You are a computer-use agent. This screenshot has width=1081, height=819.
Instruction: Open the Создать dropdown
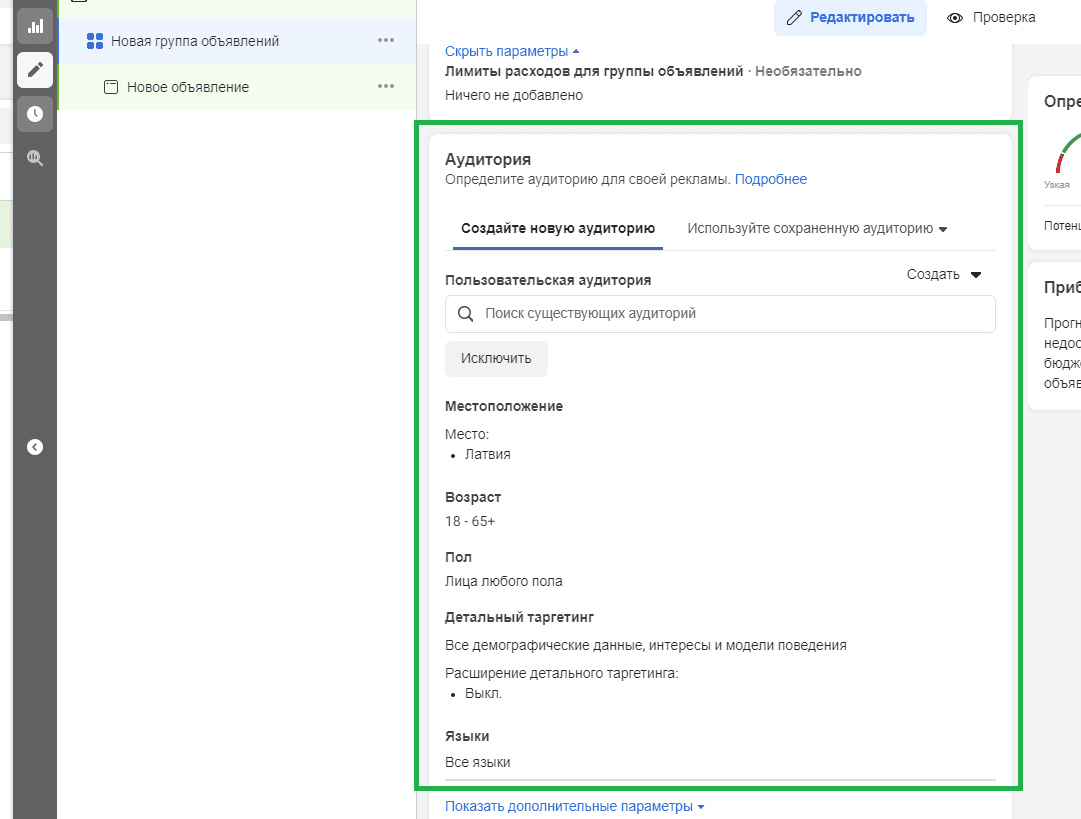coord(944,275)
